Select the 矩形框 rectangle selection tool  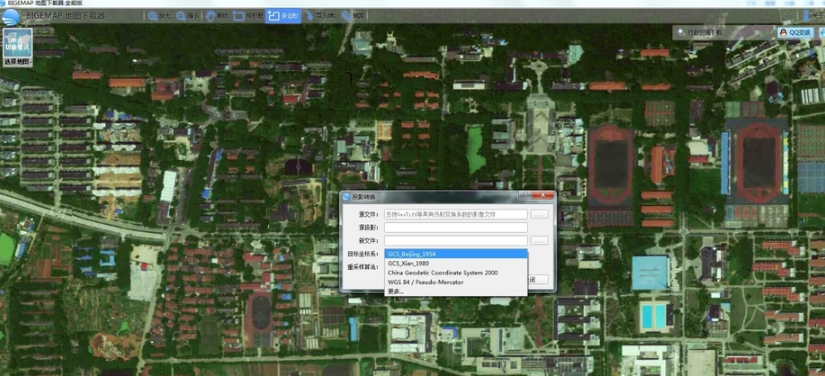coord(247,16)
